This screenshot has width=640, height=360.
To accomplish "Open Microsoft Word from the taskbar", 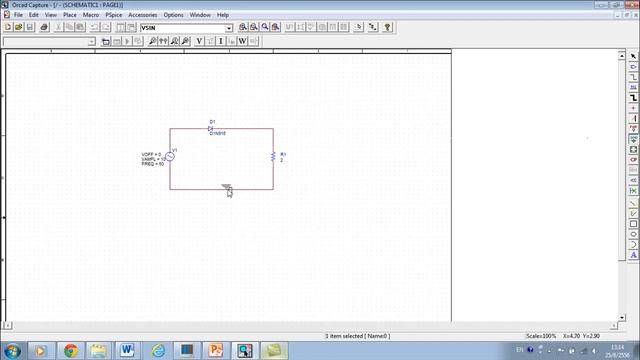I will pos(127,351).
